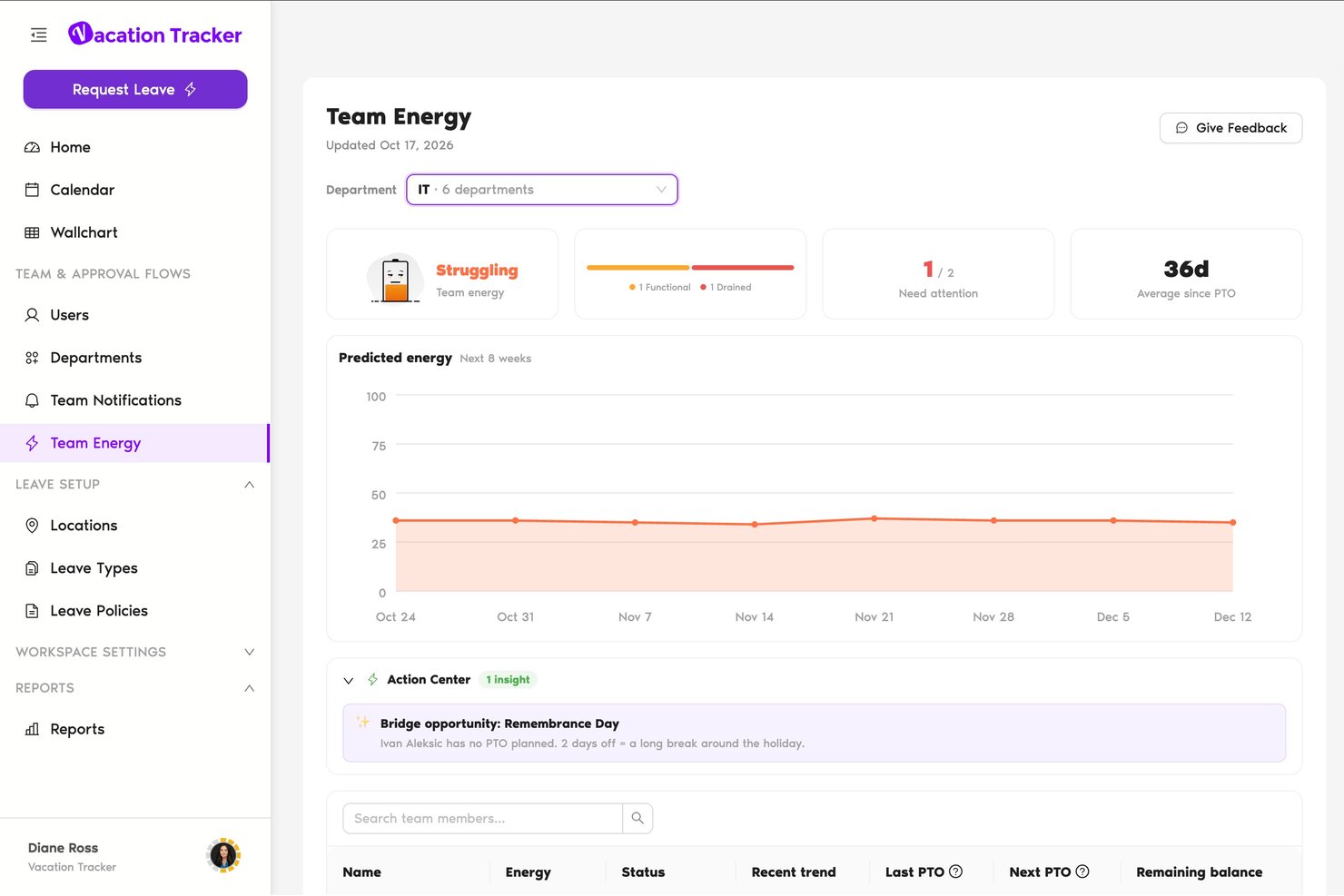Viewport: 1344px width, 896px height.
Task: Click the Next PTO help icon
Action: pos(1082,871)
